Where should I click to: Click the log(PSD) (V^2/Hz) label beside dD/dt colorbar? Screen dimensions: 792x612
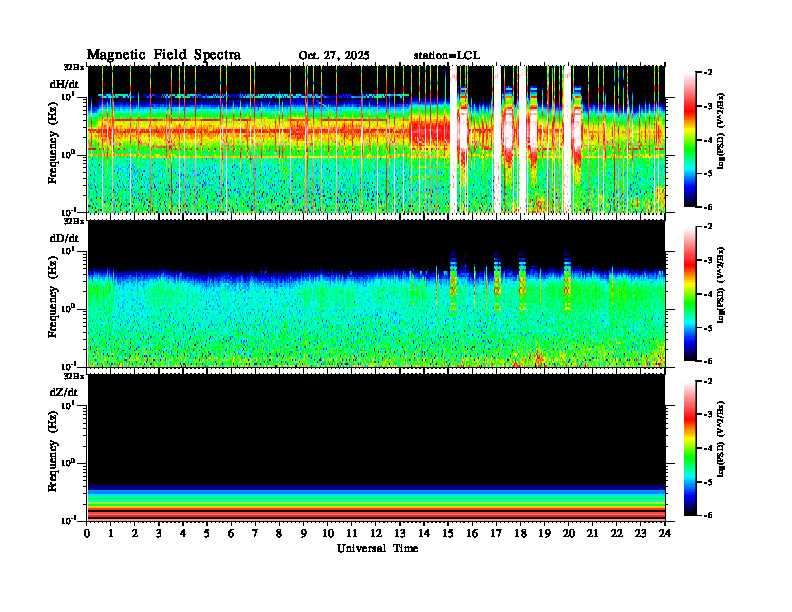point(720,285)
